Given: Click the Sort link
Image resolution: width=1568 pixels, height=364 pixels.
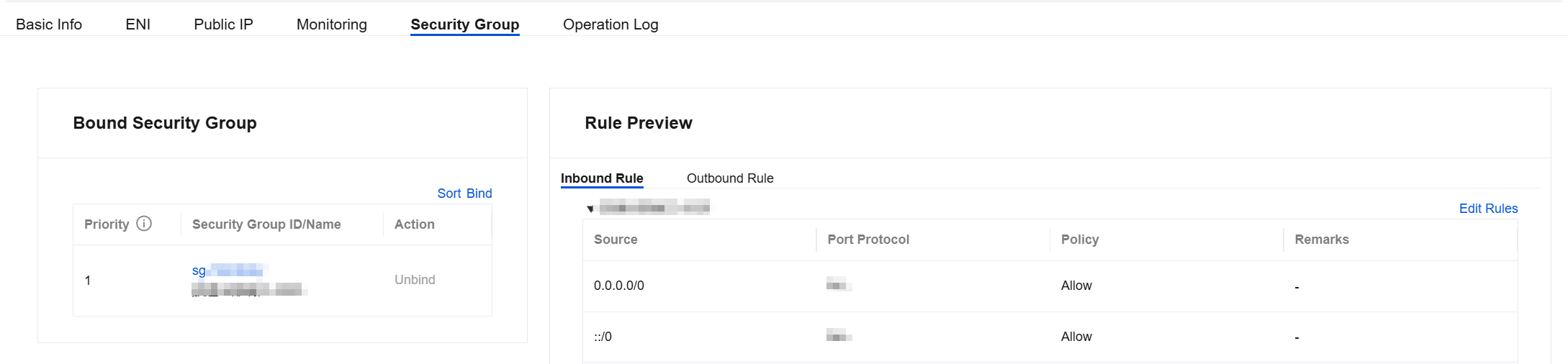Looking at the screenshot, I should 449,194.
